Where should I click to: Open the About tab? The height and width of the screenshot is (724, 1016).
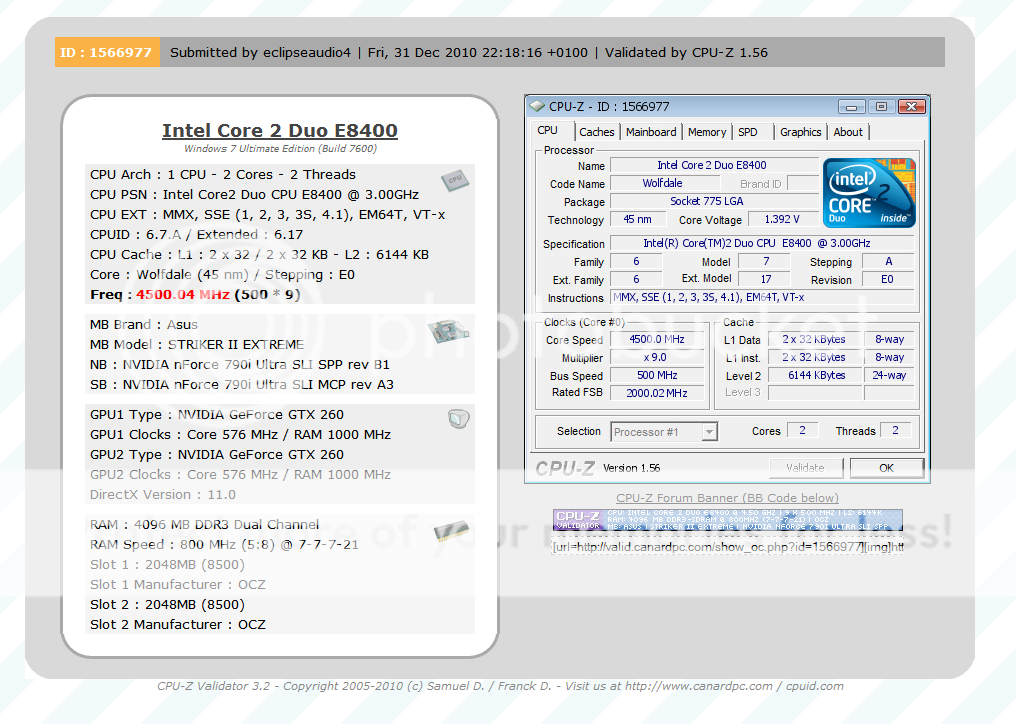pyautogui.click(x=848, y=132)
